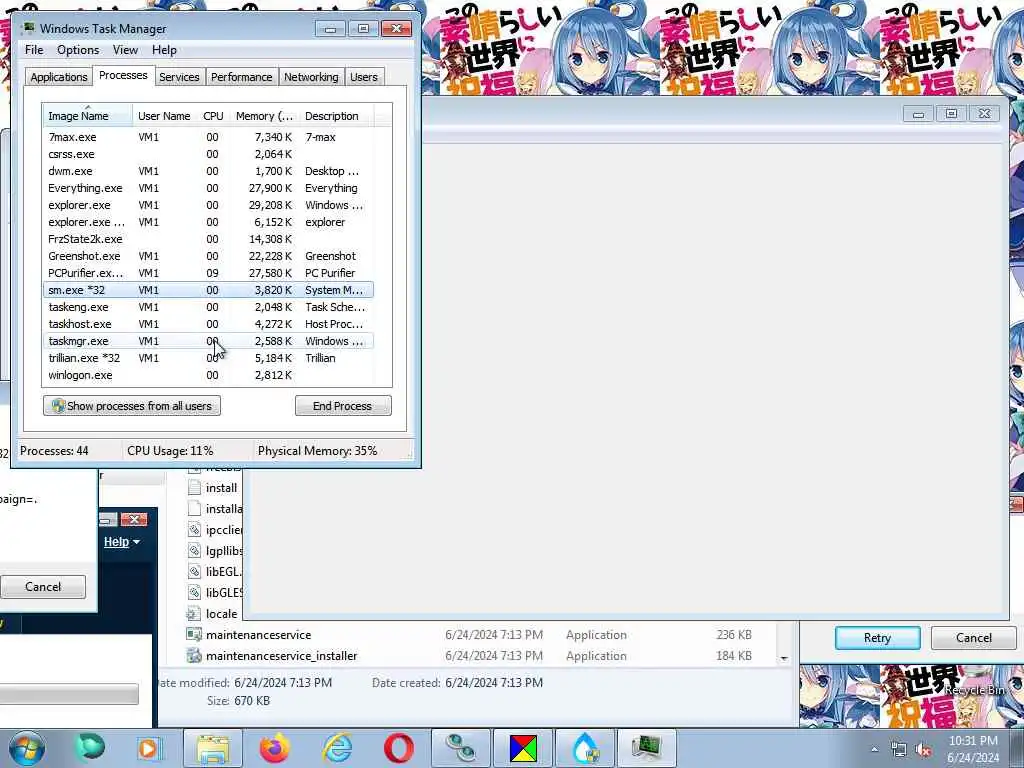Open Internet Explorer from the taskbar
Screen dimensions: 1024x768
338,748
